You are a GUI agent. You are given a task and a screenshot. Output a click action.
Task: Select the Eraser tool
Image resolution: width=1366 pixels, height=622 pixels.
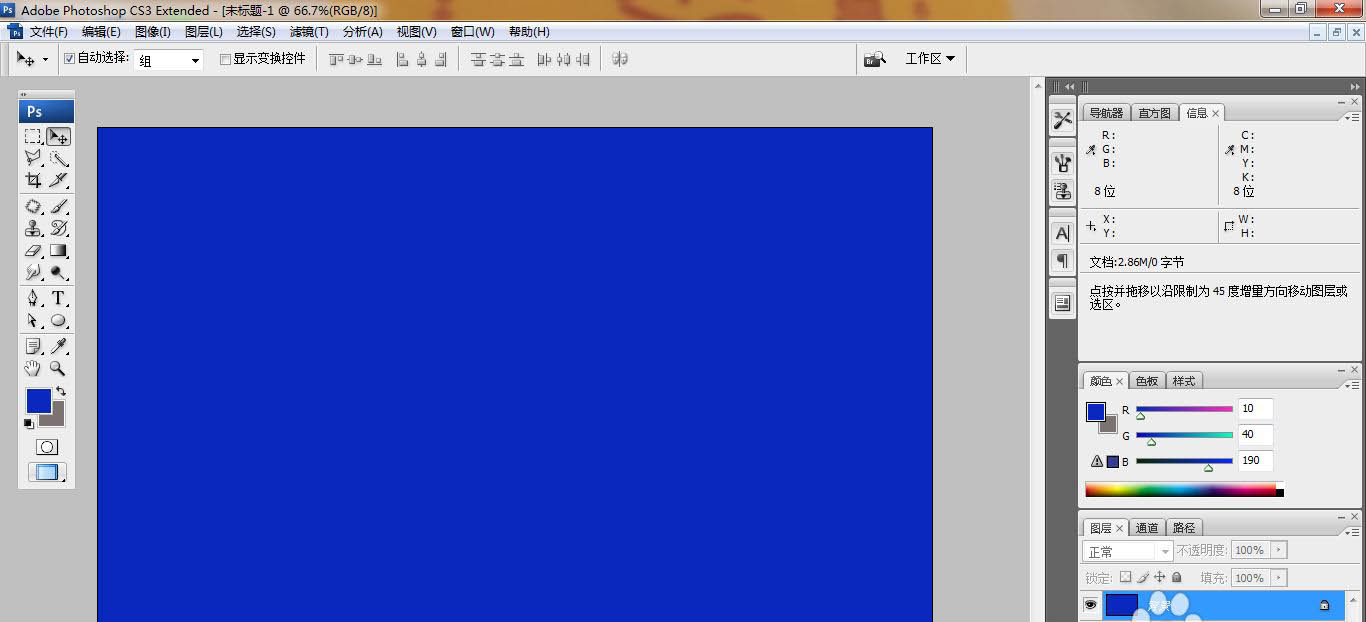point(33,251)
